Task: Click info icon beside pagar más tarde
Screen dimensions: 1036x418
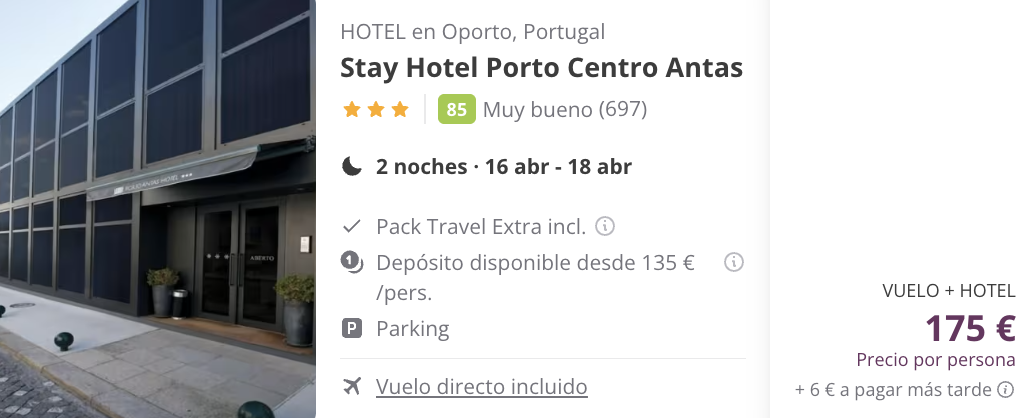Action: [1005, 390]
